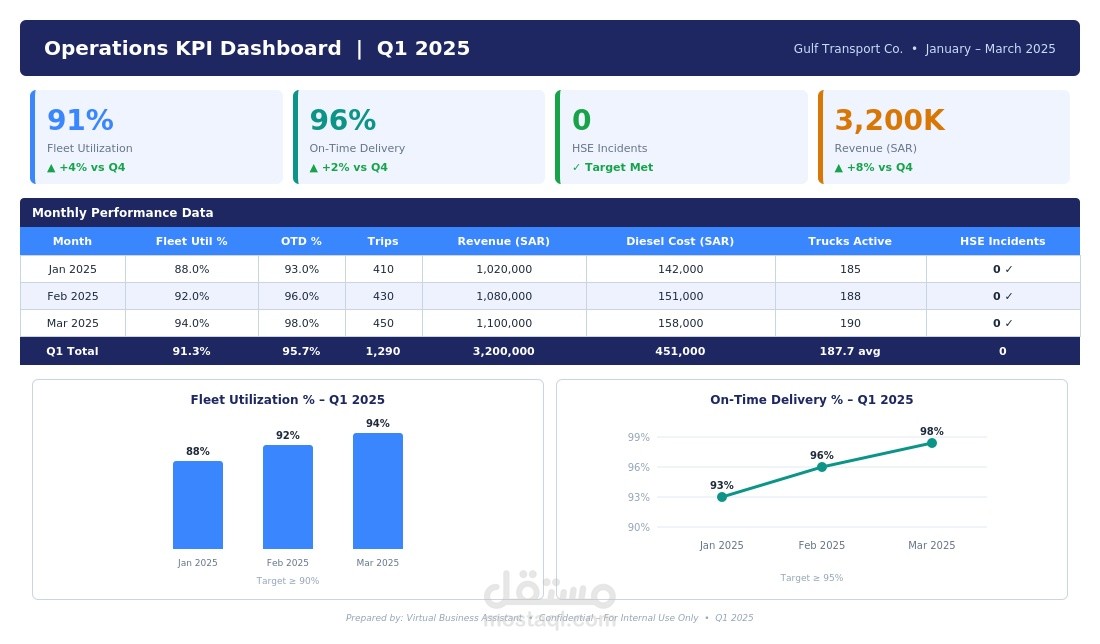Click the Target Met status text

612,167
